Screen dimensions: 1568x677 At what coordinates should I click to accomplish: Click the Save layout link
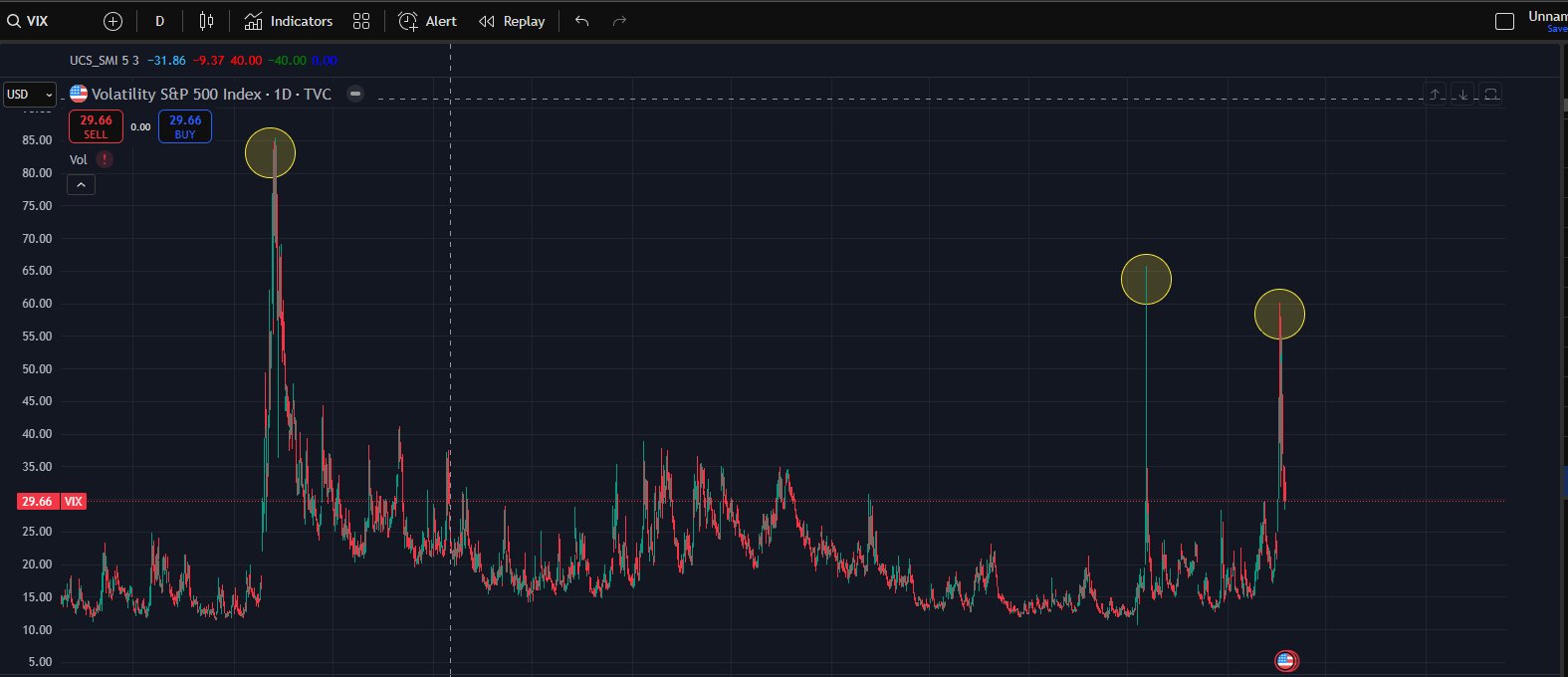tap(1557, 29)
